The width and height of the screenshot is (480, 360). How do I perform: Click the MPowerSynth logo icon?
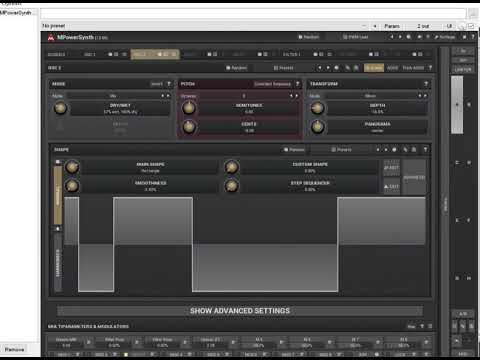click(x=51, y=38)
